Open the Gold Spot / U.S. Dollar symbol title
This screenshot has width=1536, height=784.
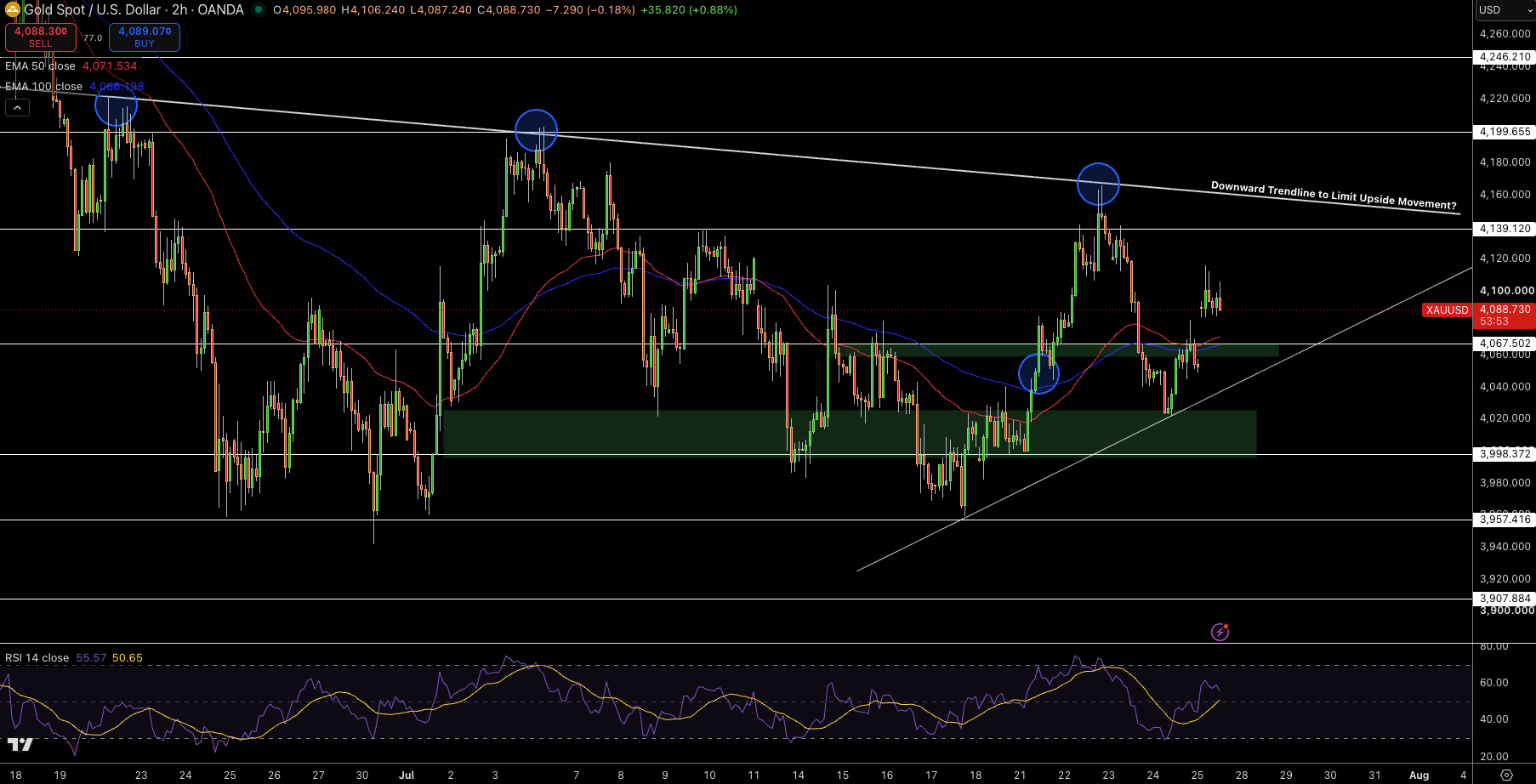pos(134,10)
